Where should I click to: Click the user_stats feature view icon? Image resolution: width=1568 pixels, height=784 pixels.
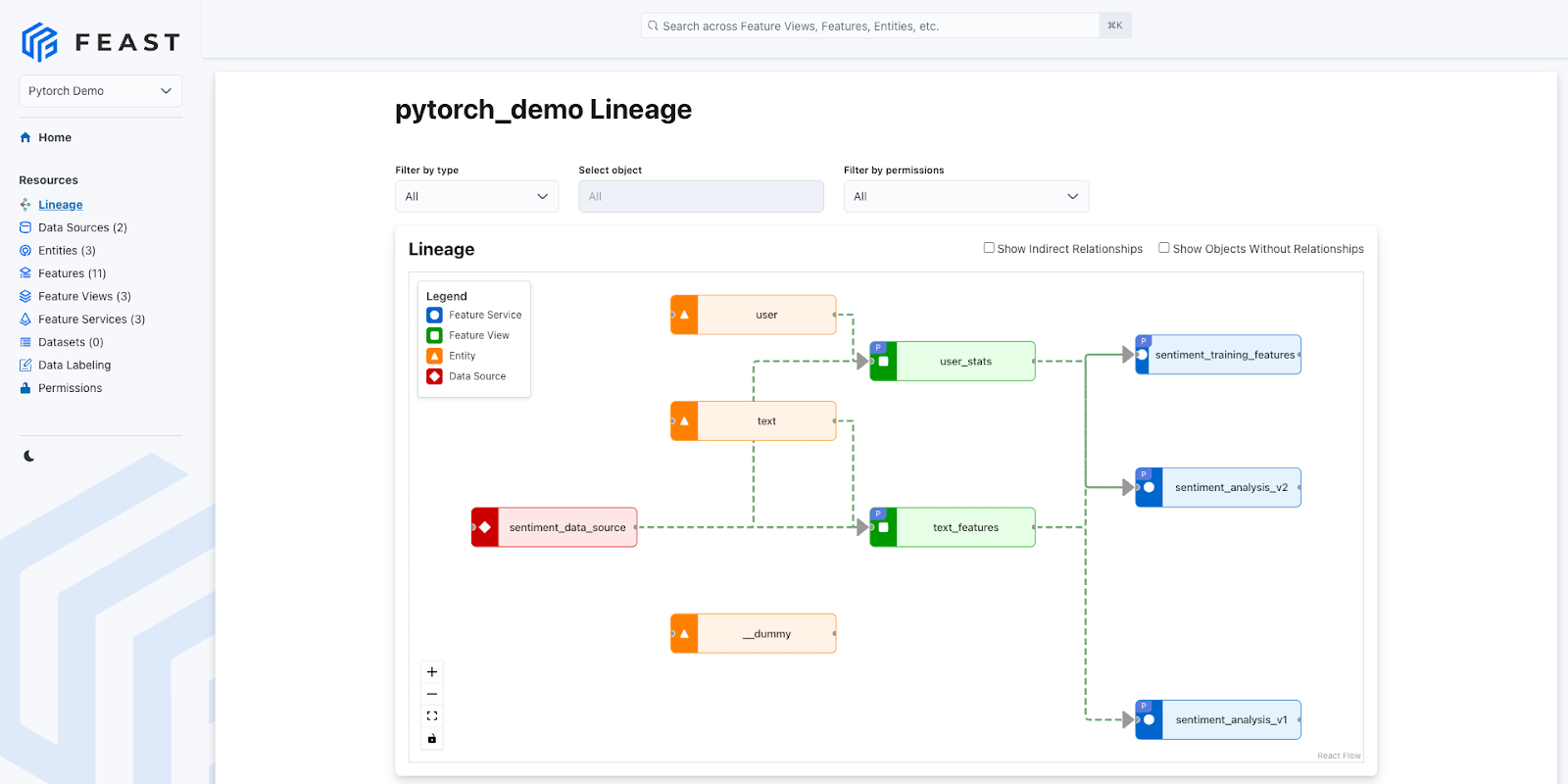click(883, 362)
